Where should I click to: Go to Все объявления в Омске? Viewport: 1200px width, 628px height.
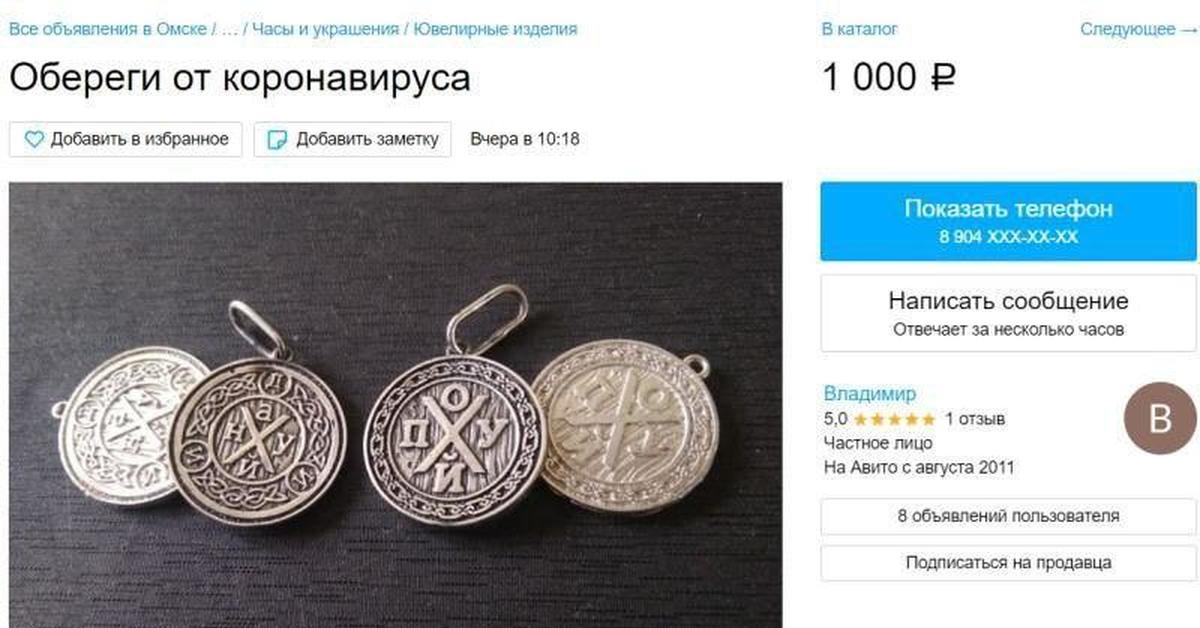[108, 30]
